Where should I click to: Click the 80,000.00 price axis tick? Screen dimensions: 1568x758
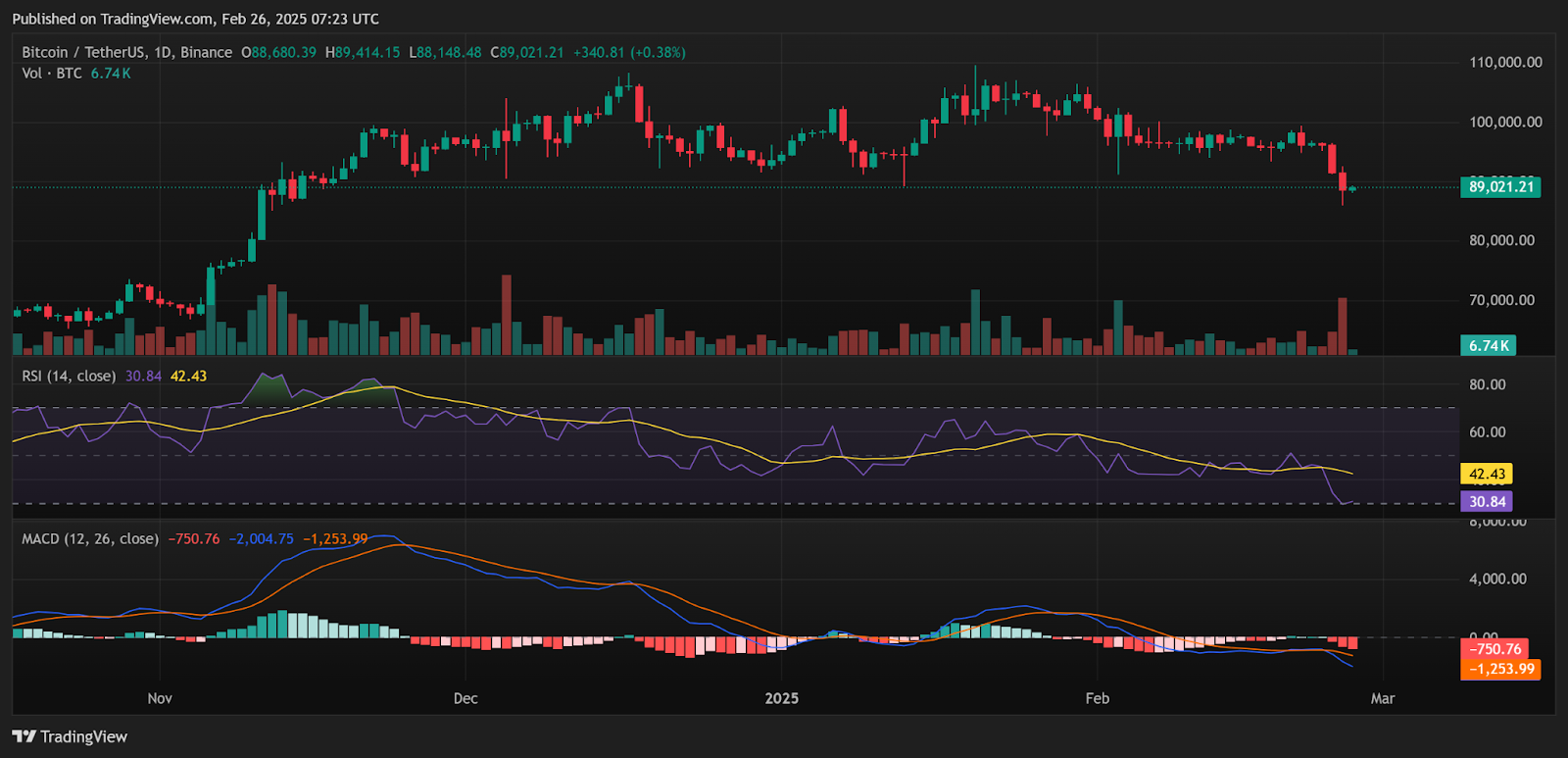pos(1501,240)
